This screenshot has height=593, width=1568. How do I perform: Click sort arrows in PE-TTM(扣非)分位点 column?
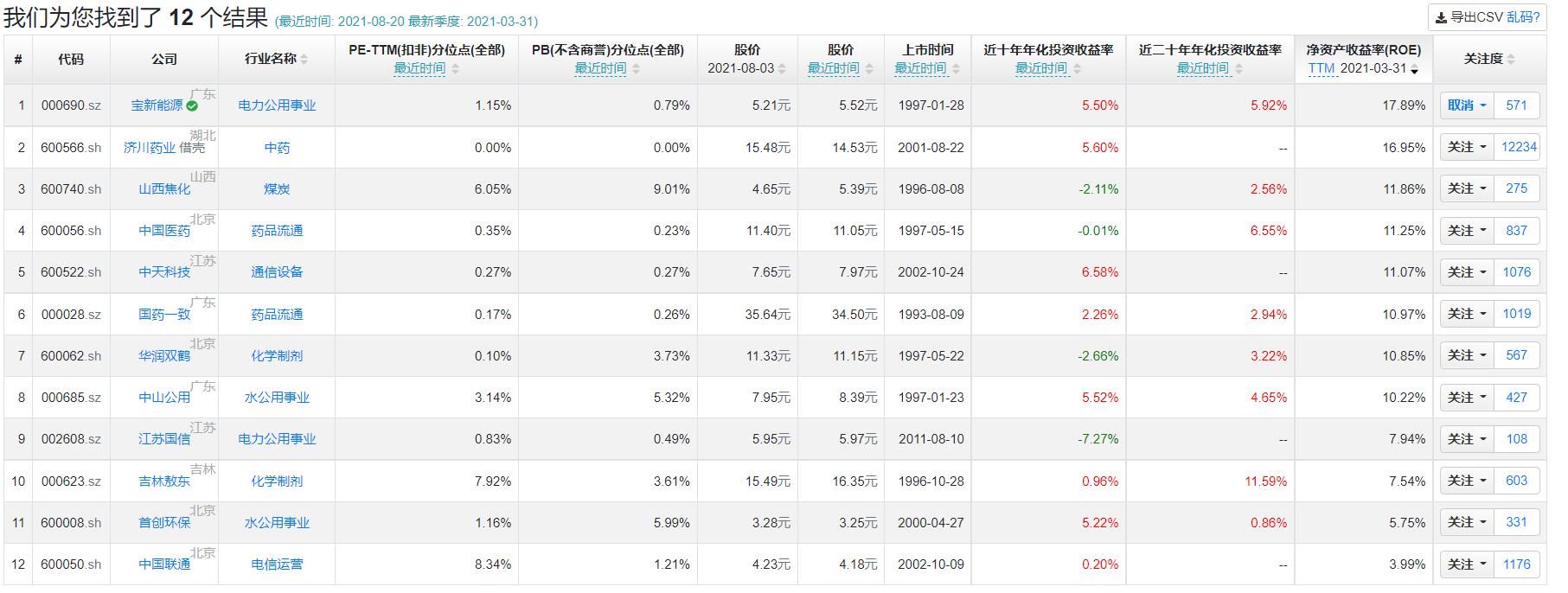click(456, 69)
